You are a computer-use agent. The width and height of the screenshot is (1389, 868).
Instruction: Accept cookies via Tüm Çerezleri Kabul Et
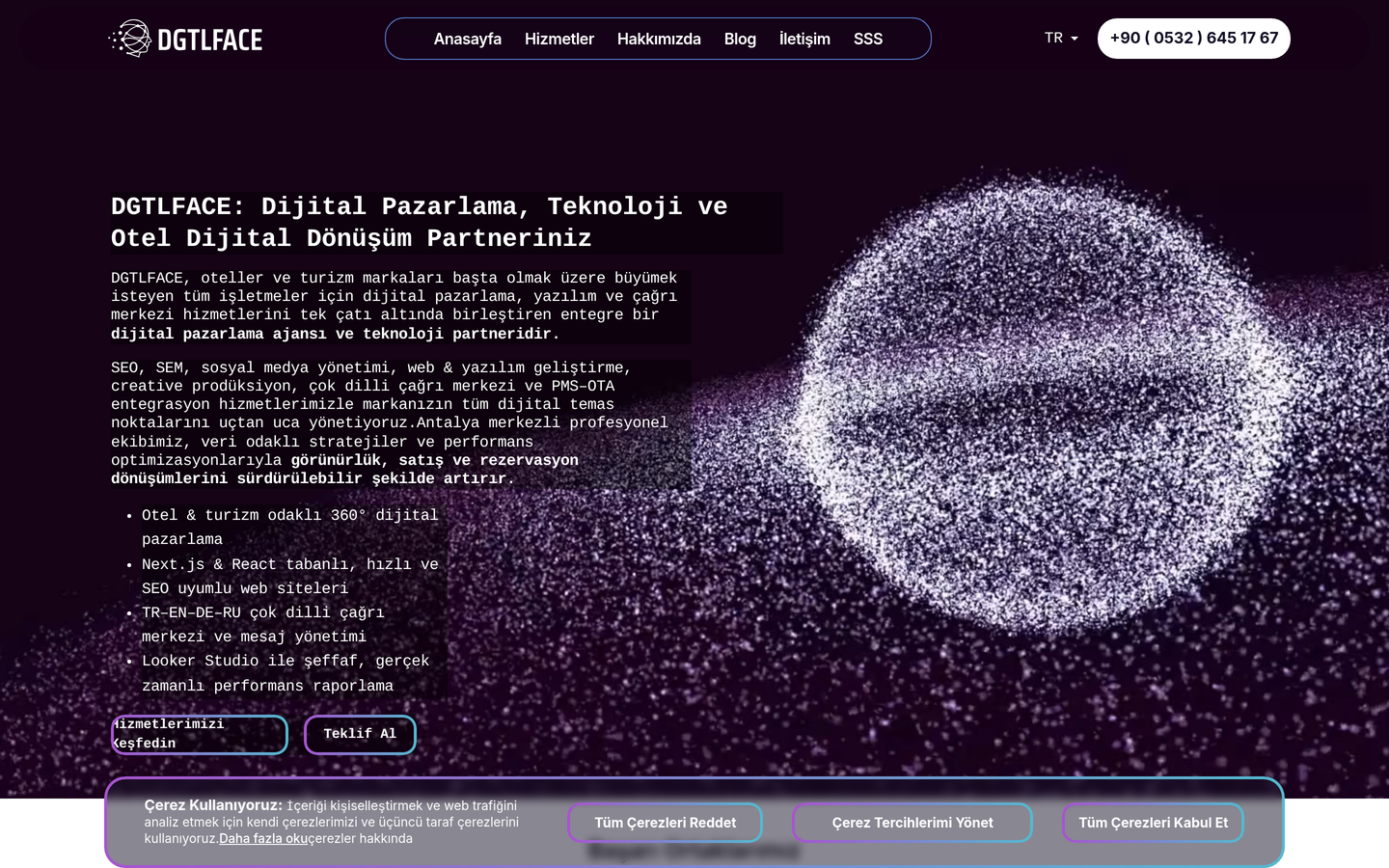[1154, 823]
